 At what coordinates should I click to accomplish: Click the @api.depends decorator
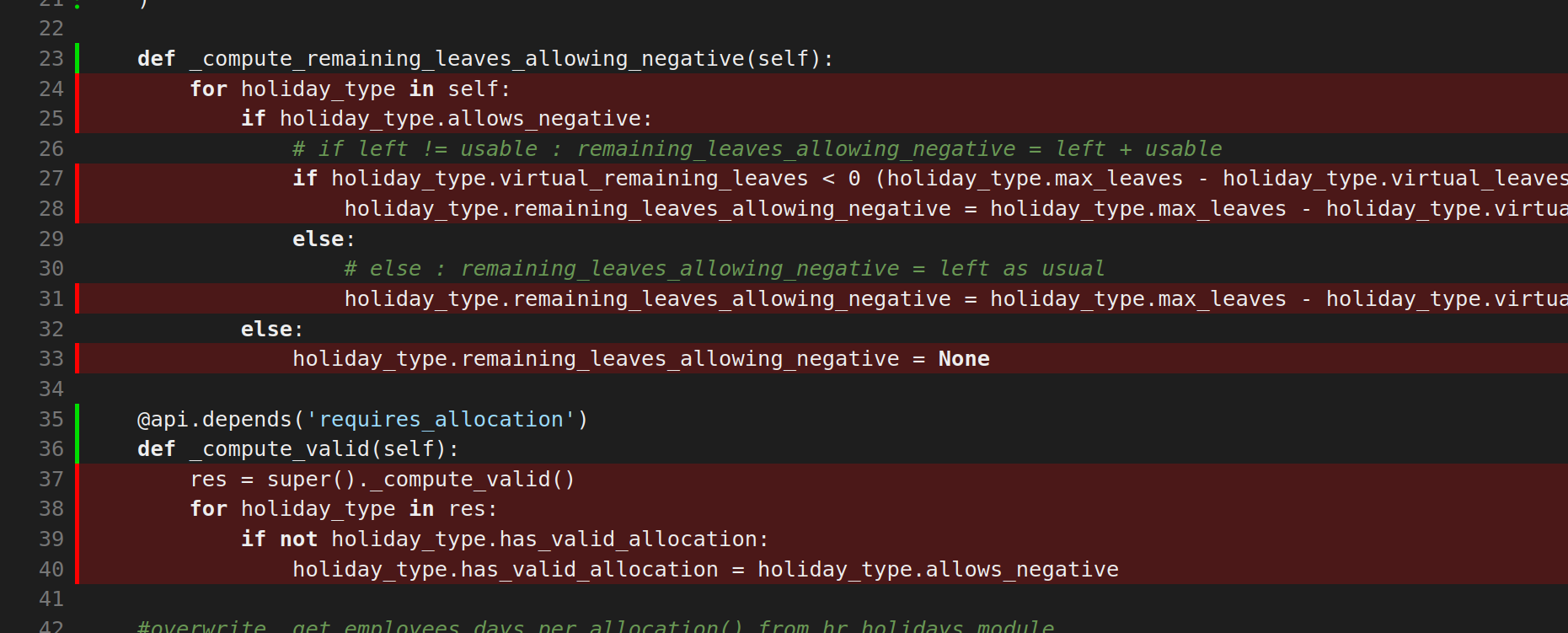click(214, 420)
